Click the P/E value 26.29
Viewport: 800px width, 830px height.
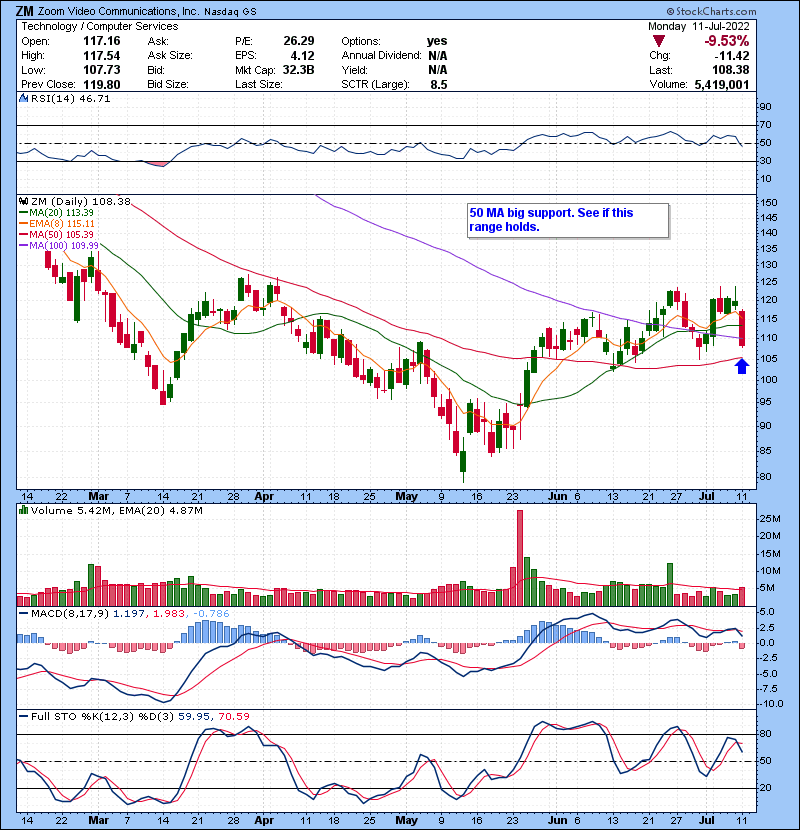point(299,41)
